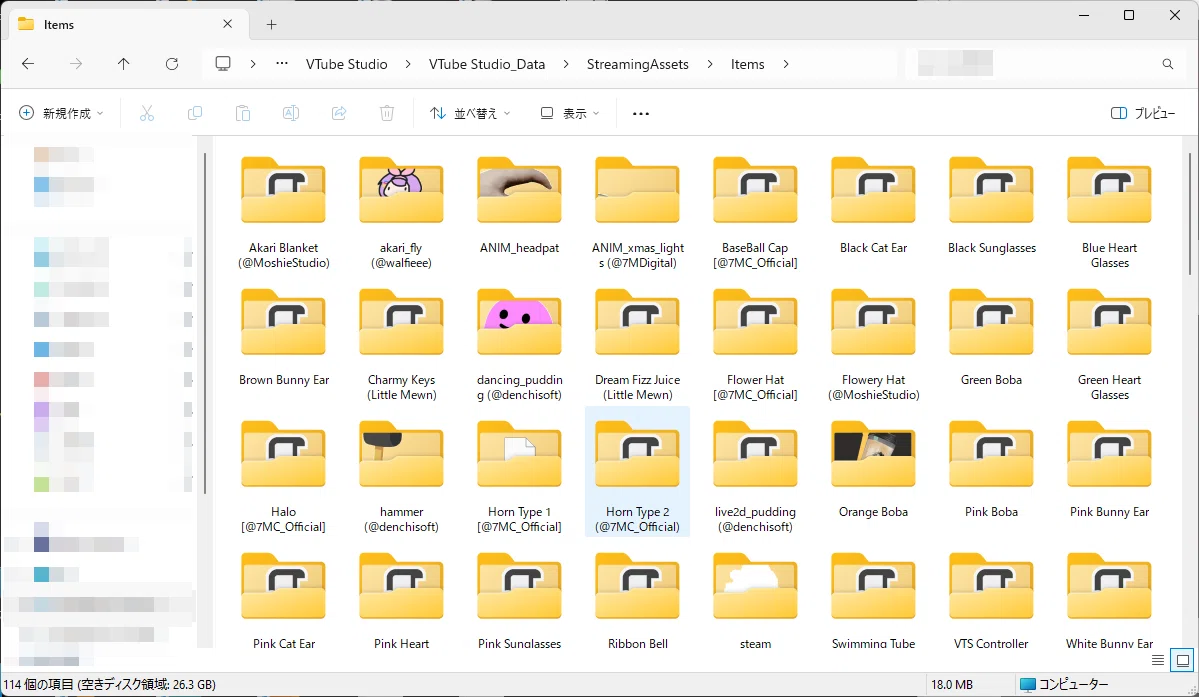Select the steam folder

[755, 600]
